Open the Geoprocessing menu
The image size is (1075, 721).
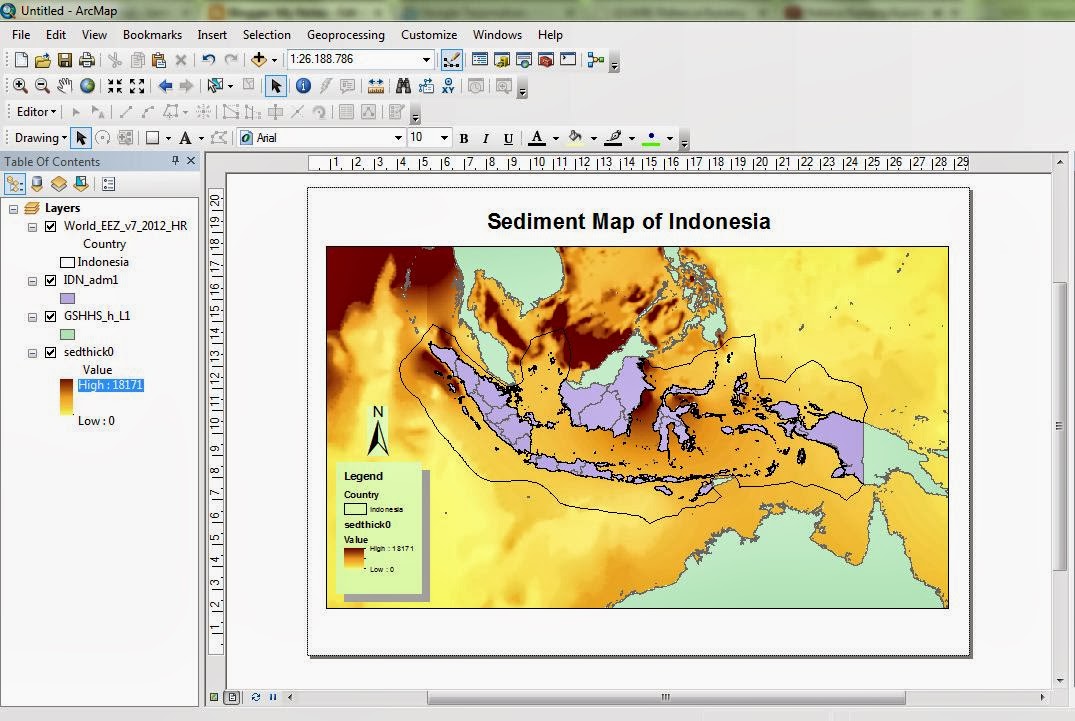(x=345, y=34)
